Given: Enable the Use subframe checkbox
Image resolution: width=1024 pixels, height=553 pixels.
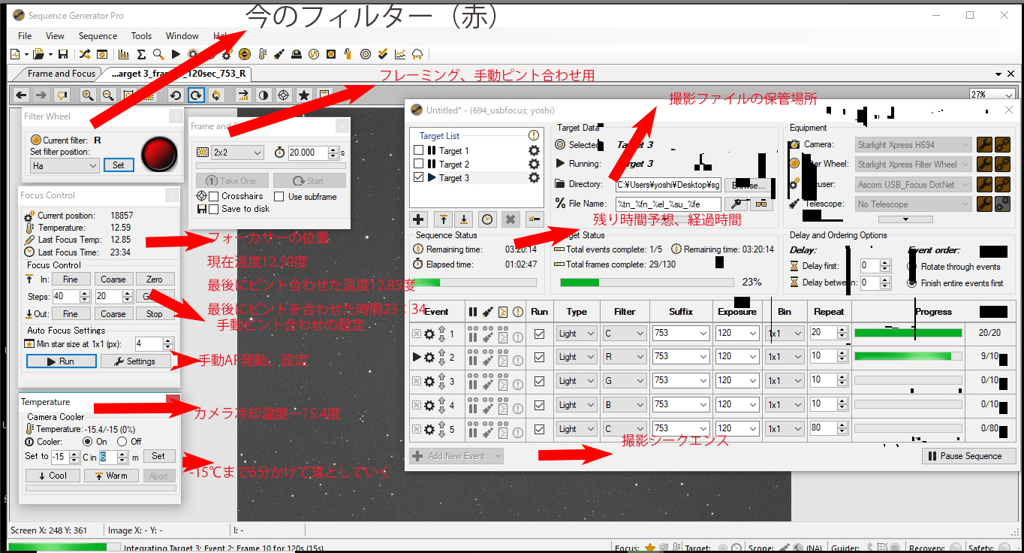Looking at the screenshot, I should coord(279,197).
